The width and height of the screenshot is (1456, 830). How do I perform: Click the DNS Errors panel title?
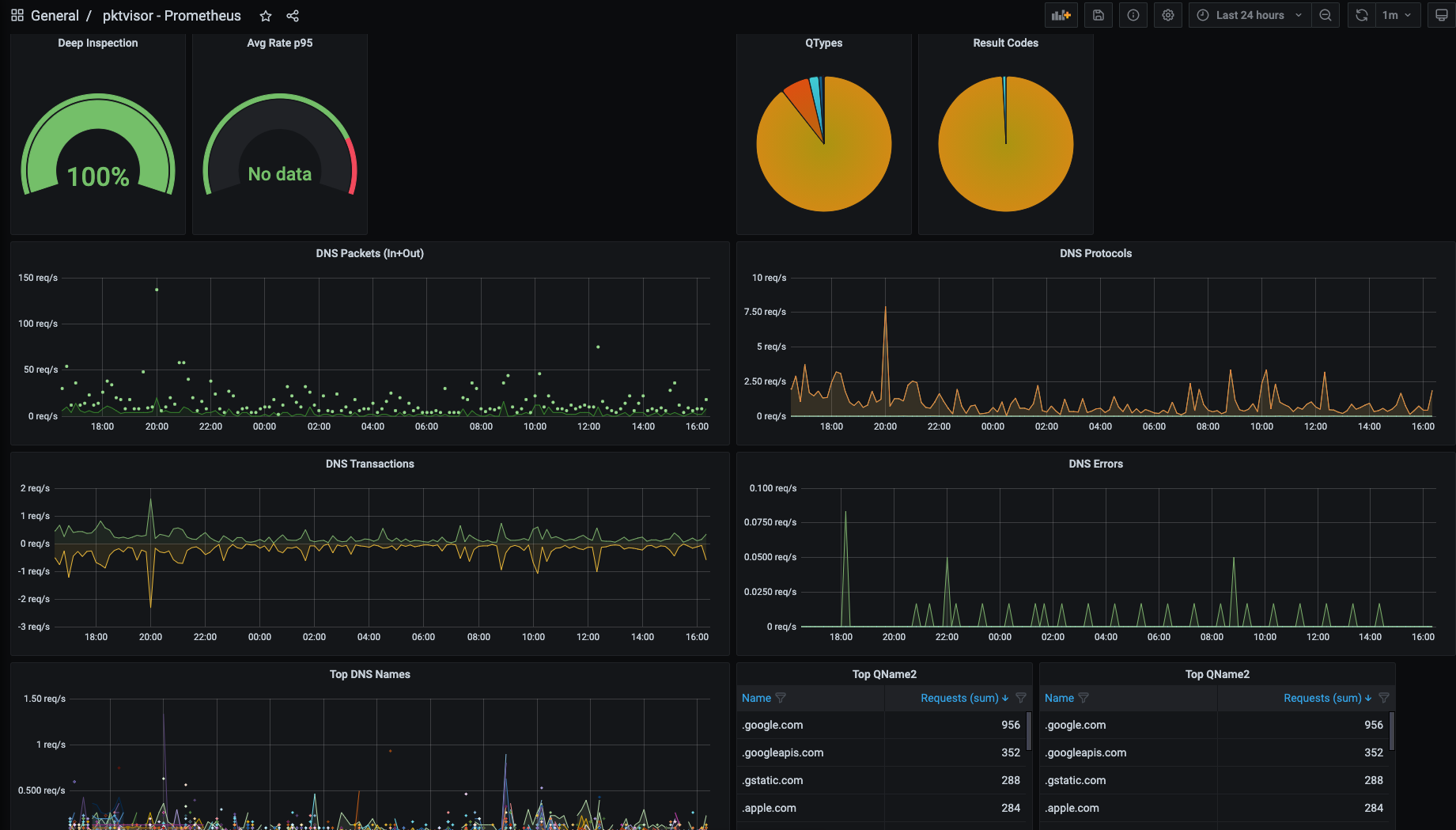(x=1095, y=464)
